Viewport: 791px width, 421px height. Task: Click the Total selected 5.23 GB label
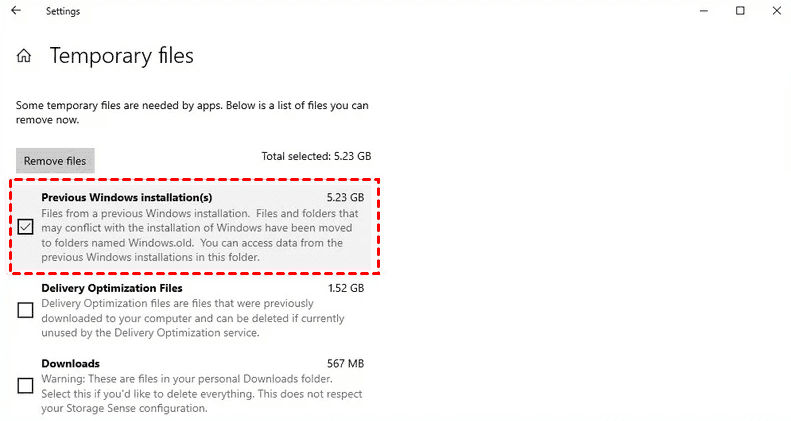pyautogui.click(x=315, y=157)
